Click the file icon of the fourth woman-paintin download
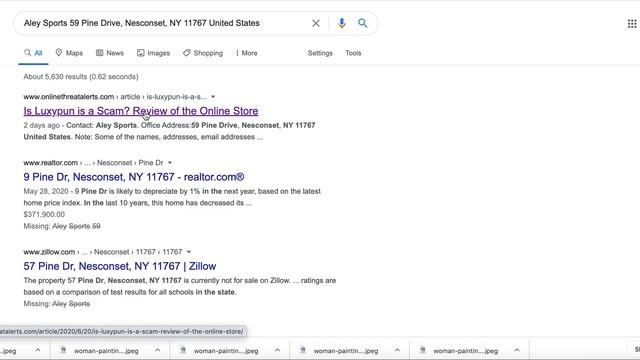The width and height of the screenshot is (640, 360). coord(422,350)
